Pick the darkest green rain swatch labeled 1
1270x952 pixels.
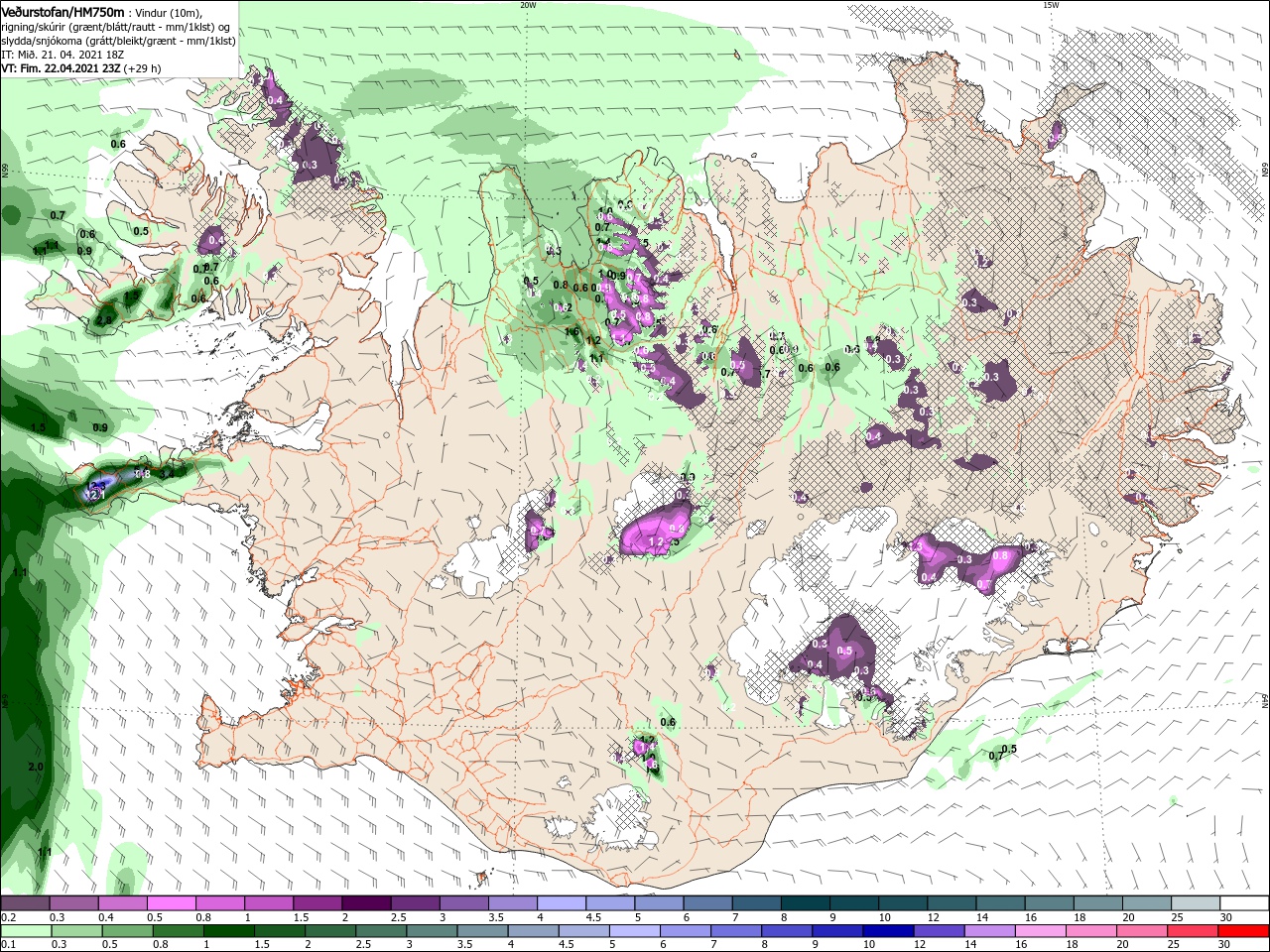tap(228, 931)
